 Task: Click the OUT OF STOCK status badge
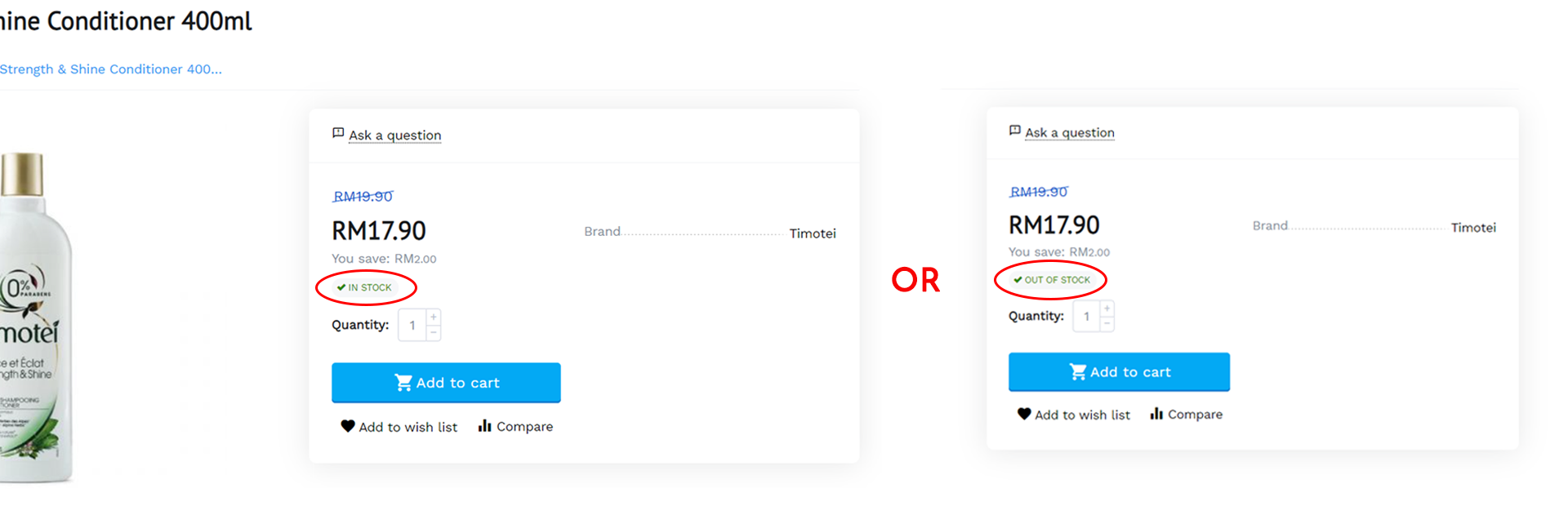1052,280
